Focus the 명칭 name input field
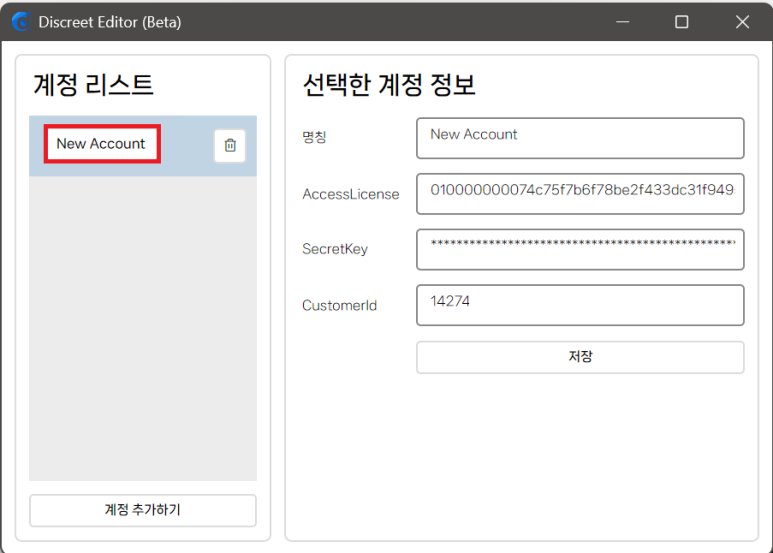Image resolution: width=773 pixels, height=553 pixels. coord(580,138)
